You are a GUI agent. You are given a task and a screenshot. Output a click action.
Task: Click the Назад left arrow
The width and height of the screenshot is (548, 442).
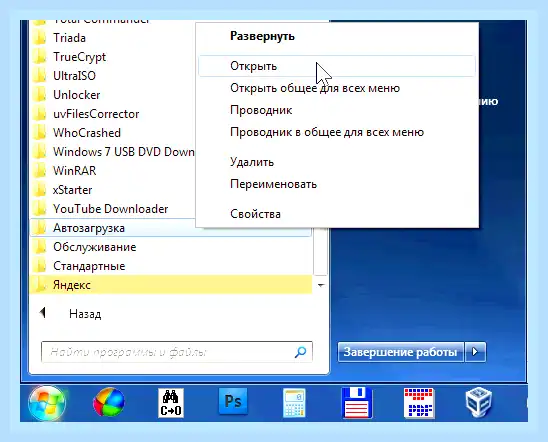(x=43, y=312)
